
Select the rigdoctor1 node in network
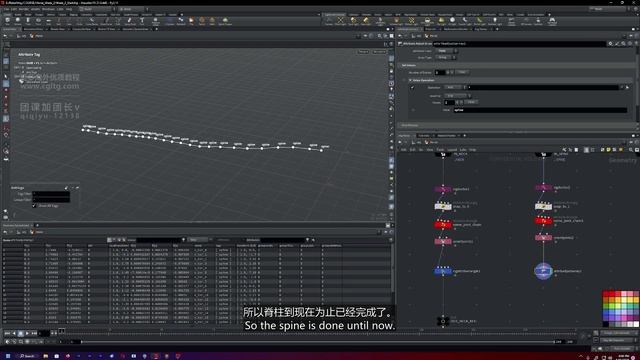tap(442, 189)
